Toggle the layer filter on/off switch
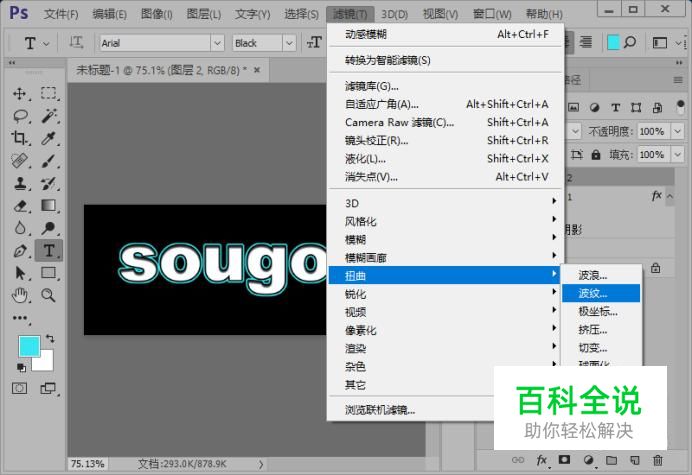 click(680, 106)
